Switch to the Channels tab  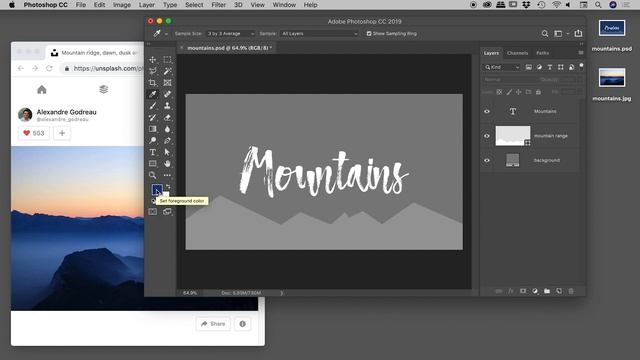point(517,53)
